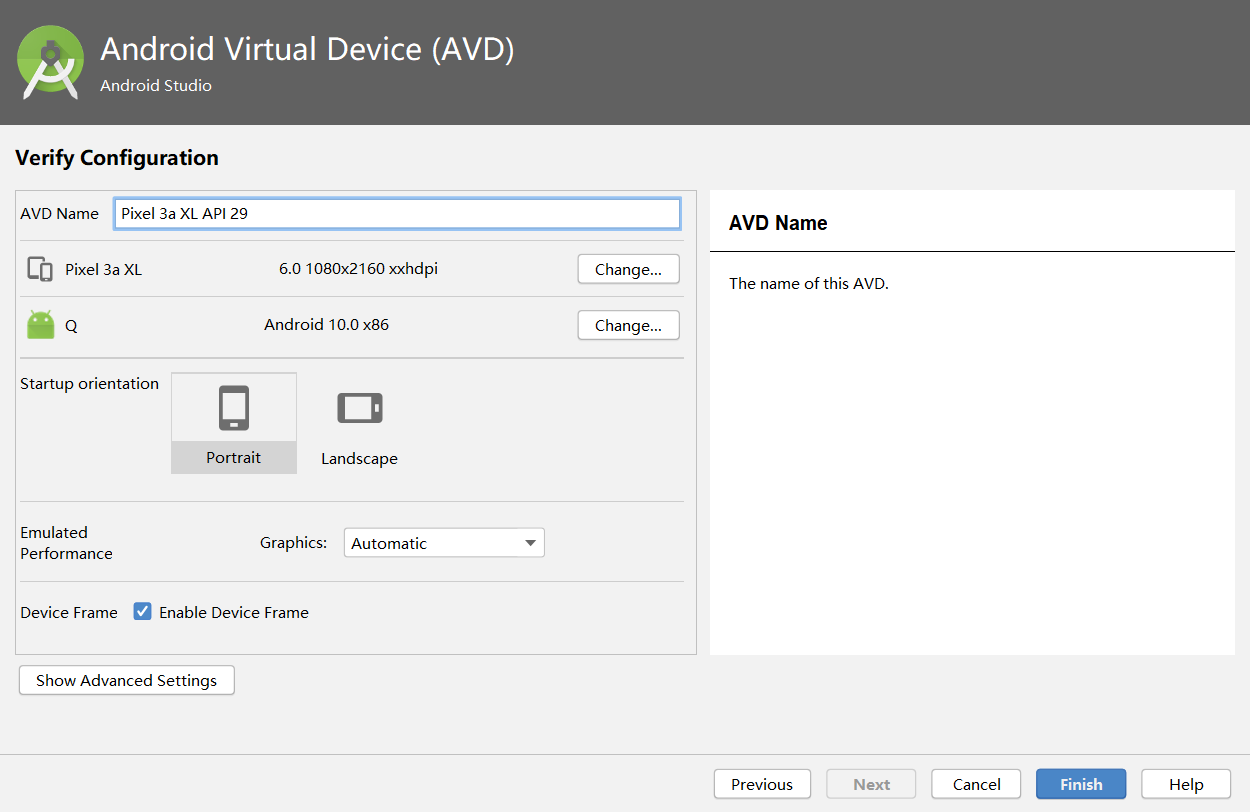Click the portrait phone glyph above Portrait label
The image size is (1250, 812).
pyautogui.click(x=233, y=408)
